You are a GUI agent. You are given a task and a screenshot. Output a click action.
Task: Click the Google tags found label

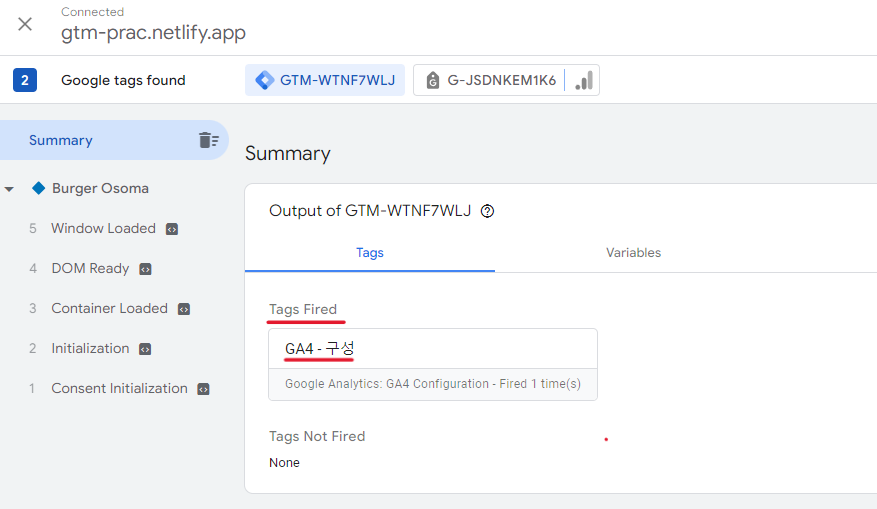coord(123,81)
